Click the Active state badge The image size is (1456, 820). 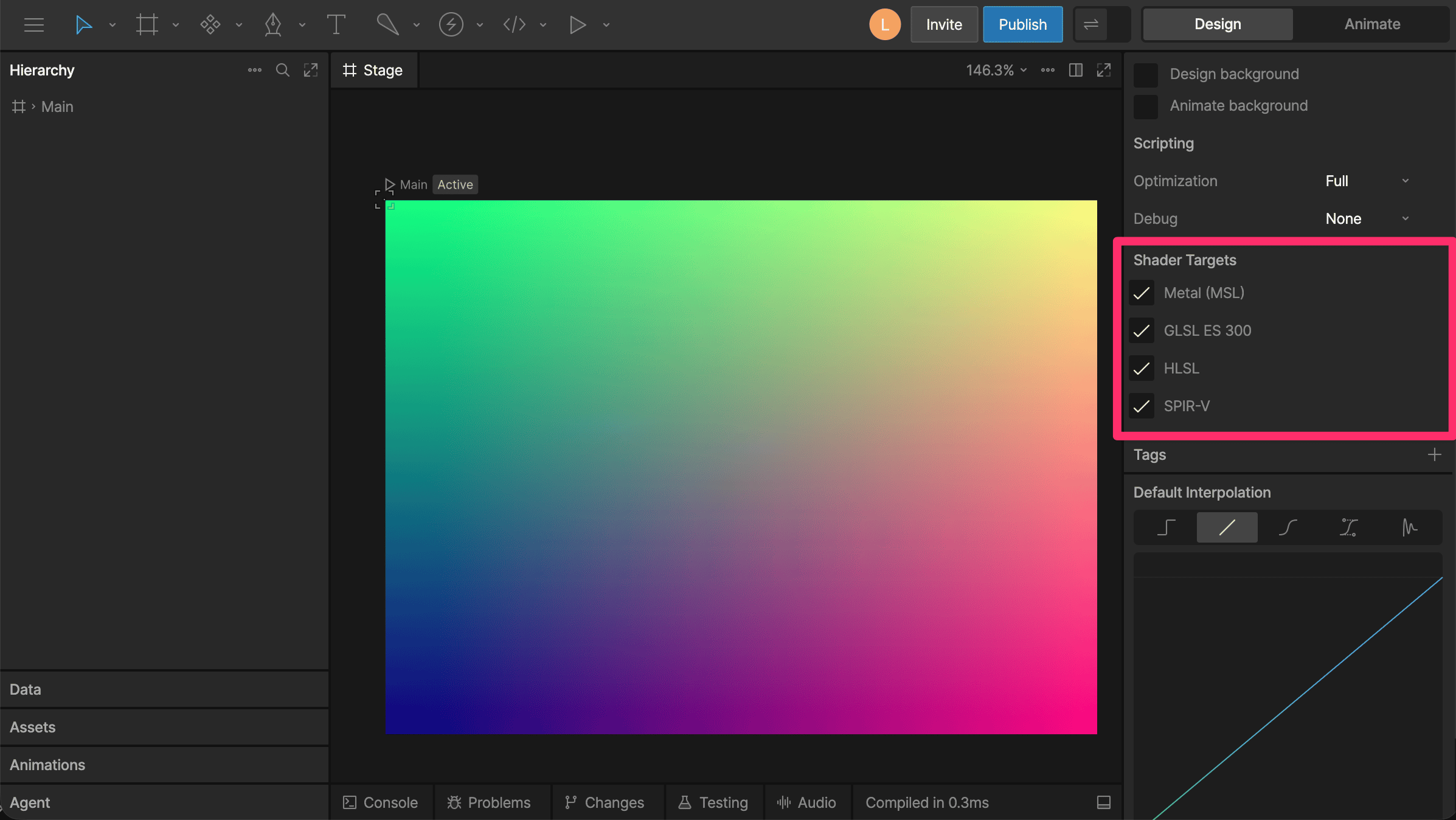(x=455, y=185)
